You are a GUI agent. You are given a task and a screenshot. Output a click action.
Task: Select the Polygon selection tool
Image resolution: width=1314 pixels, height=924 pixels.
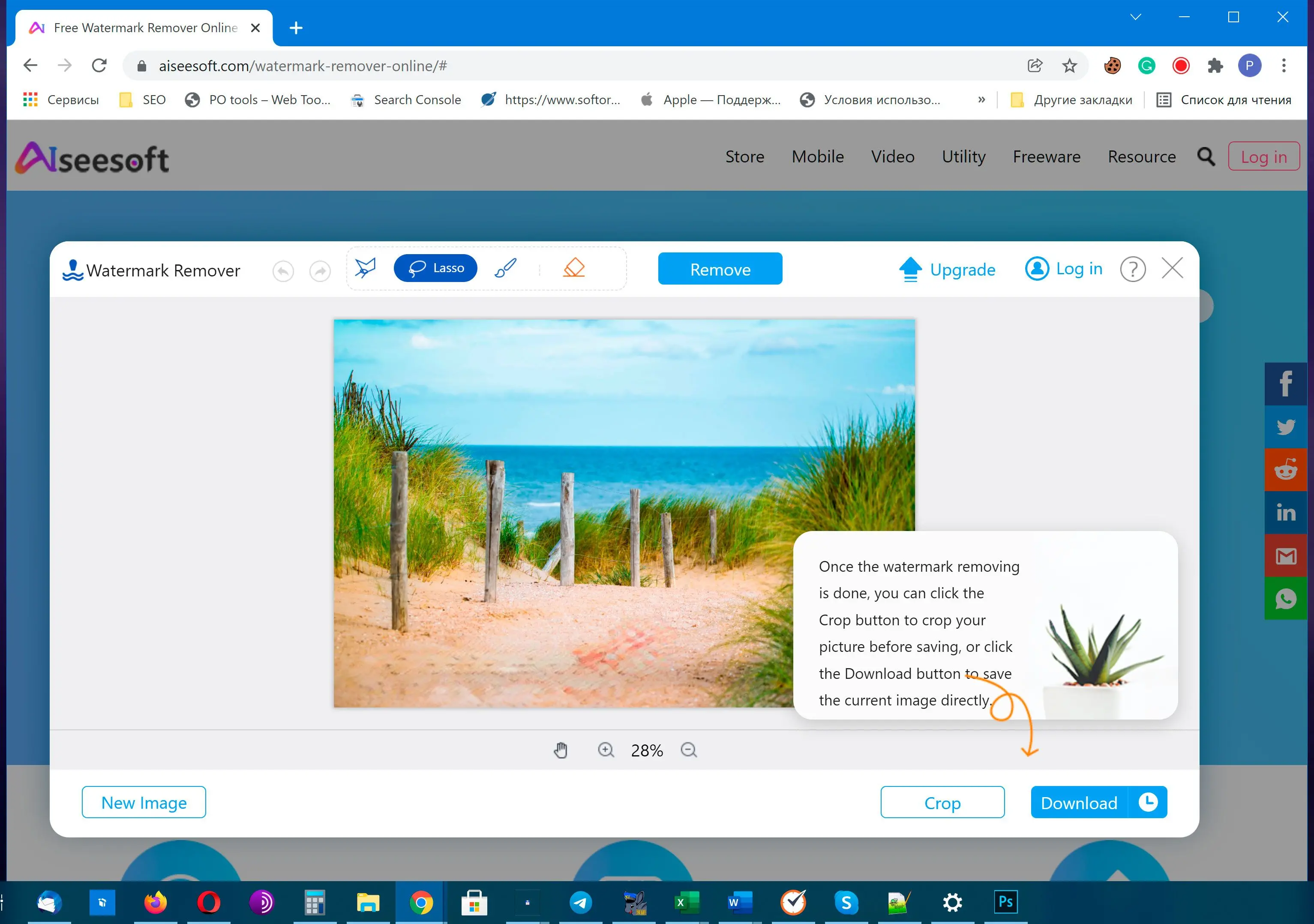pyautogui.click(x=367, y=267)
